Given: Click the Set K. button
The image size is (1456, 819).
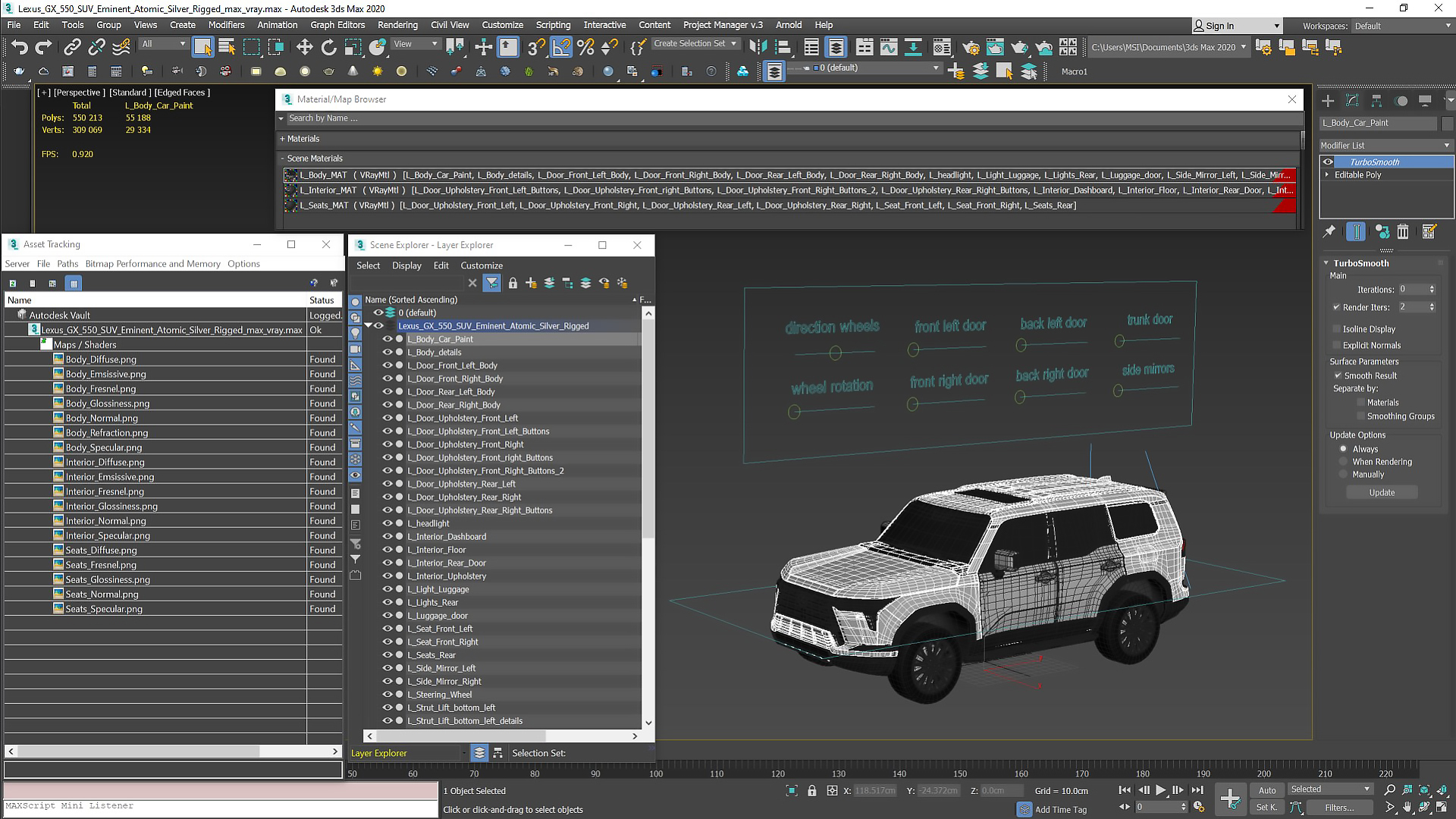Looking at the screenshot, I should [x=1267, y=808].
